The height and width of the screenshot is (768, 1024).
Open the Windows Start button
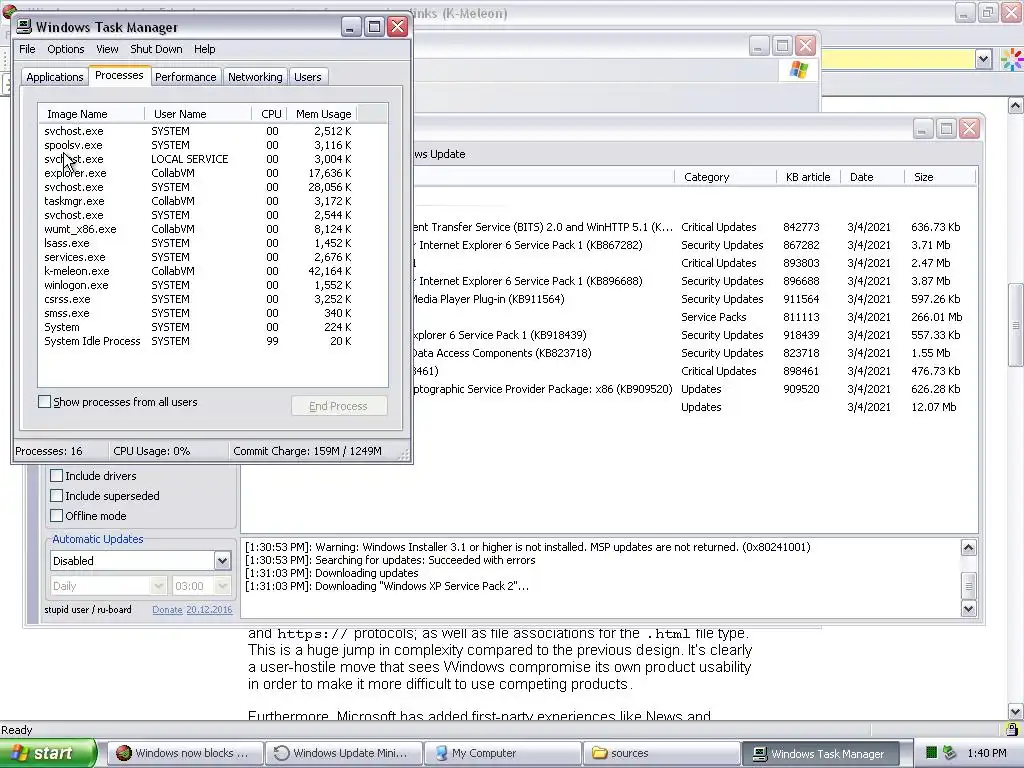48,753
